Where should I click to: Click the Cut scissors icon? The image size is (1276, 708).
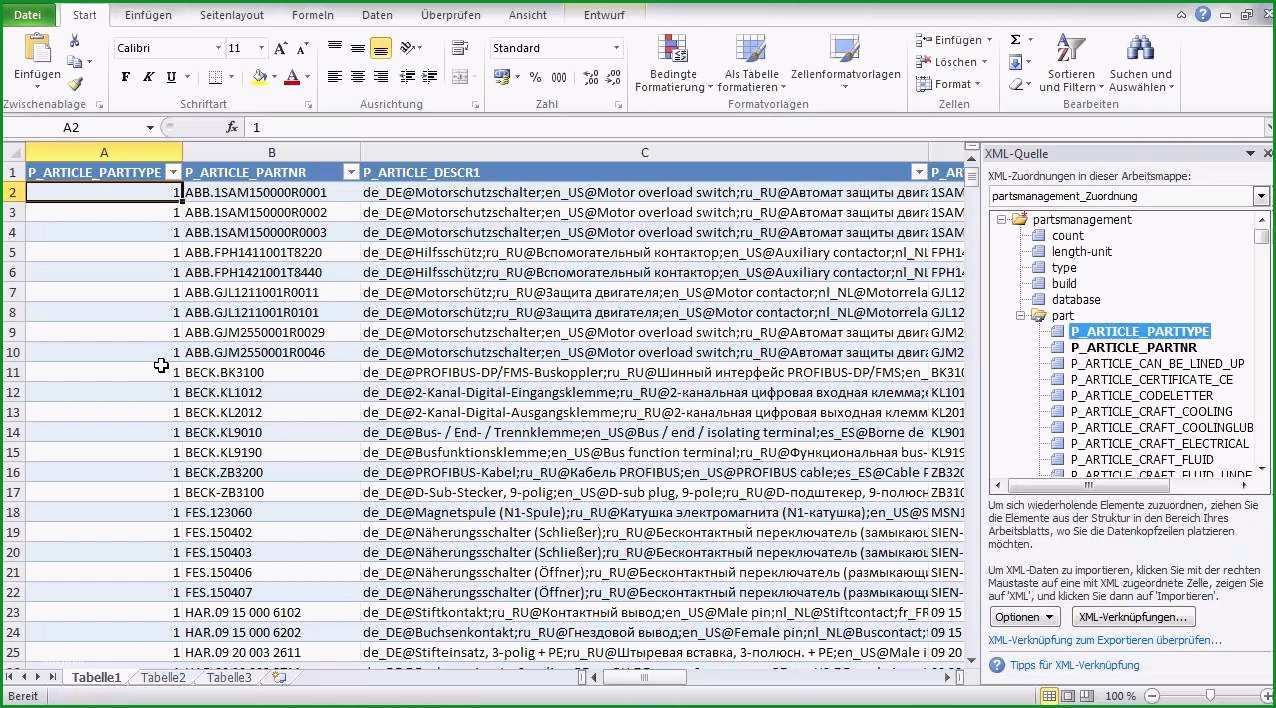pos(74,41)
